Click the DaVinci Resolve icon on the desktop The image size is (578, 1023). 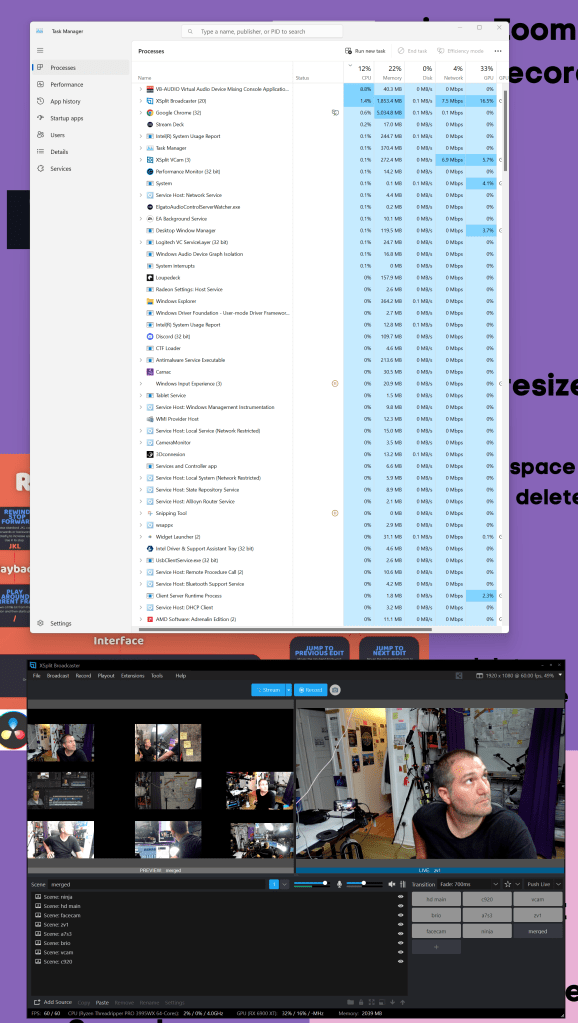[x=13, y=729]
